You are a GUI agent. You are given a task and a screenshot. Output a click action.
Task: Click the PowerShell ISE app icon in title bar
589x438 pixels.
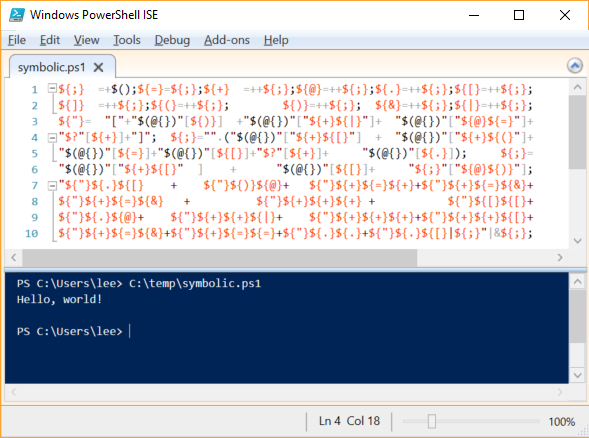17,15
